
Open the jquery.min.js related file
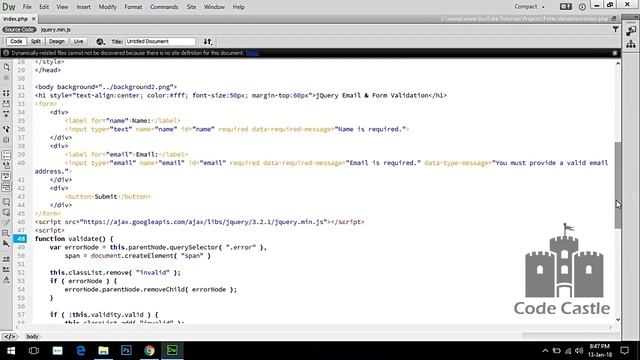[56, 29]
